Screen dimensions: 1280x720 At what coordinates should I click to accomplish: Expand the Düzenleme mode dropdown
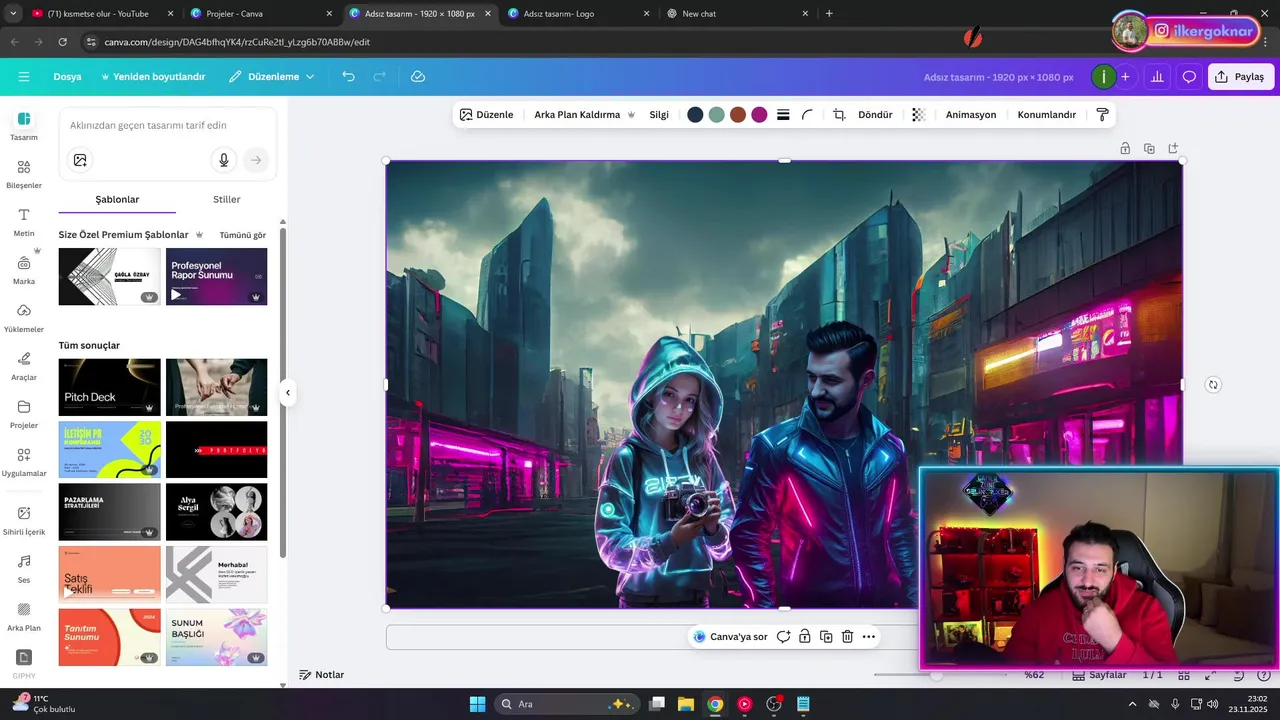tap(271, 77)
